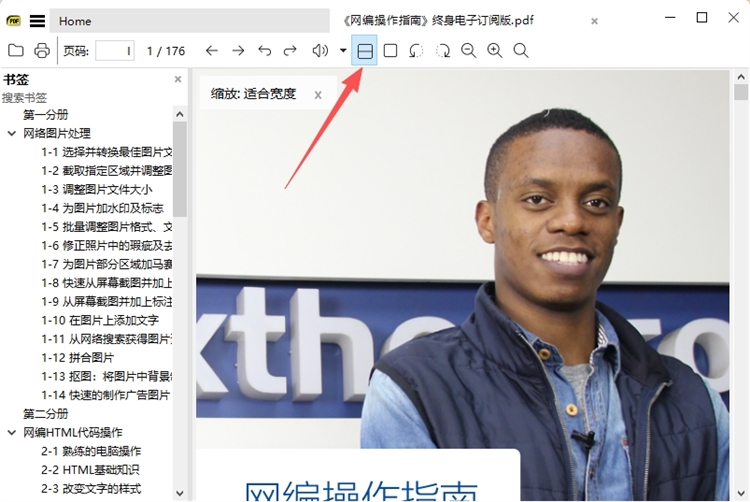Image resolution: width=750 pixels, height=502 pixels.
Task: Click the zoom out magnifier
Action: (469, 51)
